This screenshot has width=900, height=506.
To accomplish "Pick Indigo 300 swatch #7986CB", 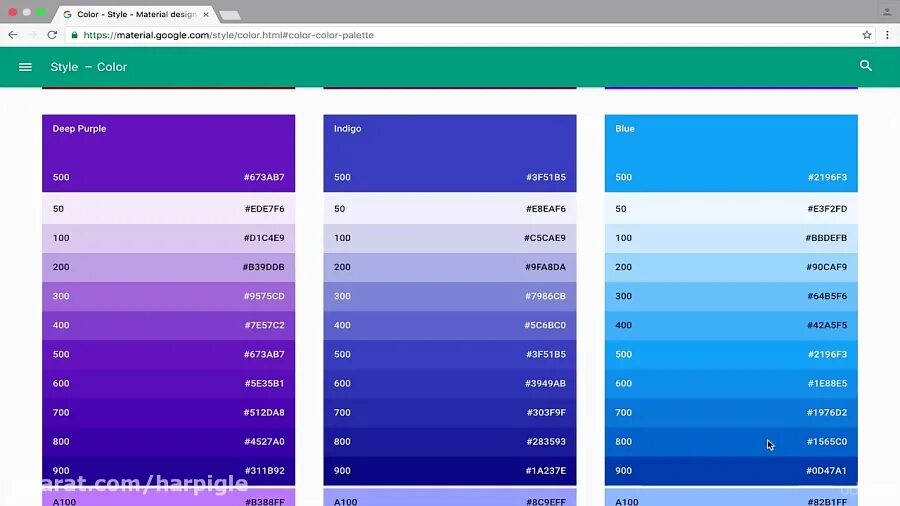I will tap(449, 296).
